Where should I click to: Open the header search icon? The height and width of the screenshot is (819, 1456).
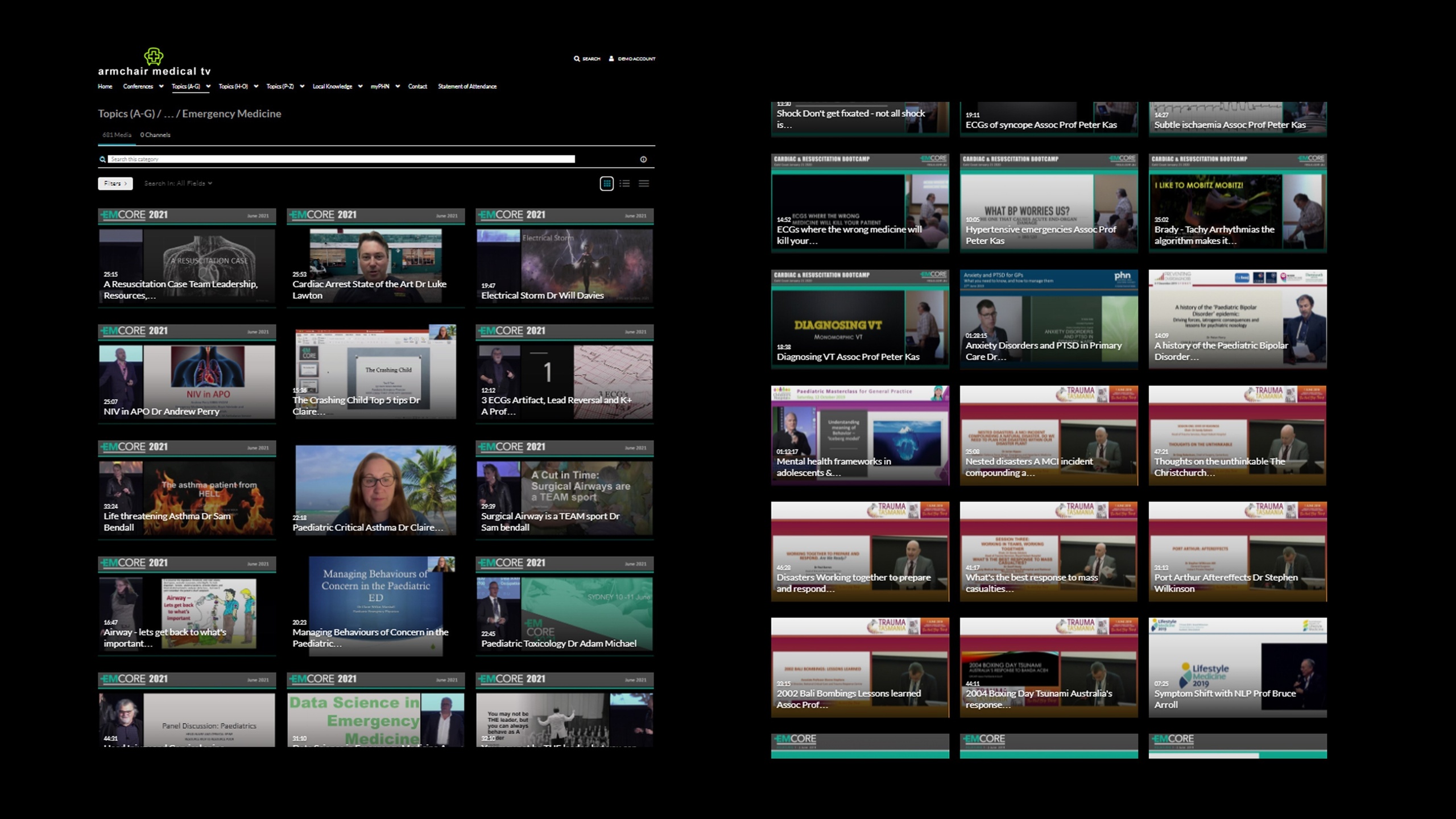click(x=577, y=59)
